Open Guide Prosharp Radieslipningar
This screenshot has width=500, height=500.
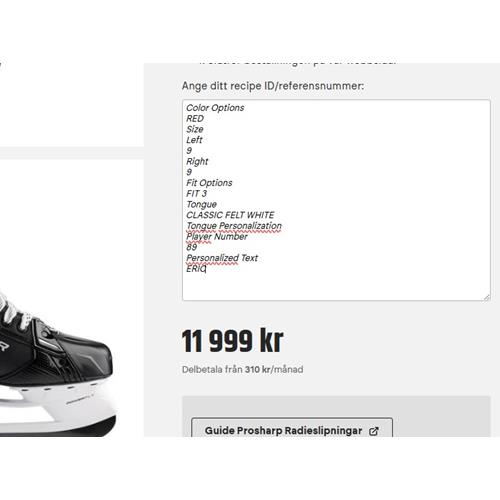292,427
